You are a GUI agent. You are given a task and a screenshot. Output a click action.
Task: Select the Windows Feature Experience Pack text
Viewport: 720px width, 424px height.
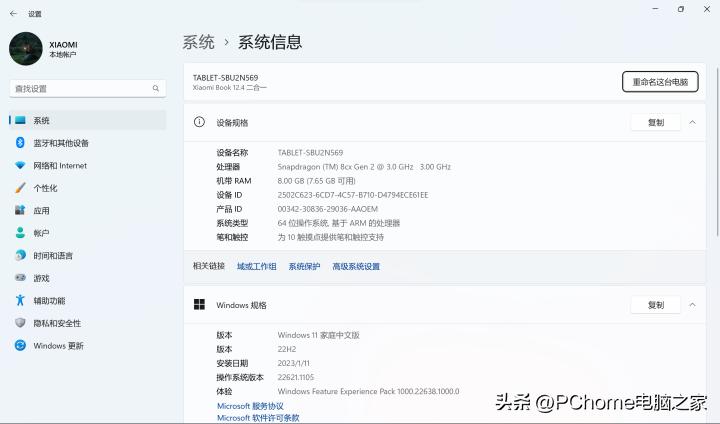pos(368,391)
